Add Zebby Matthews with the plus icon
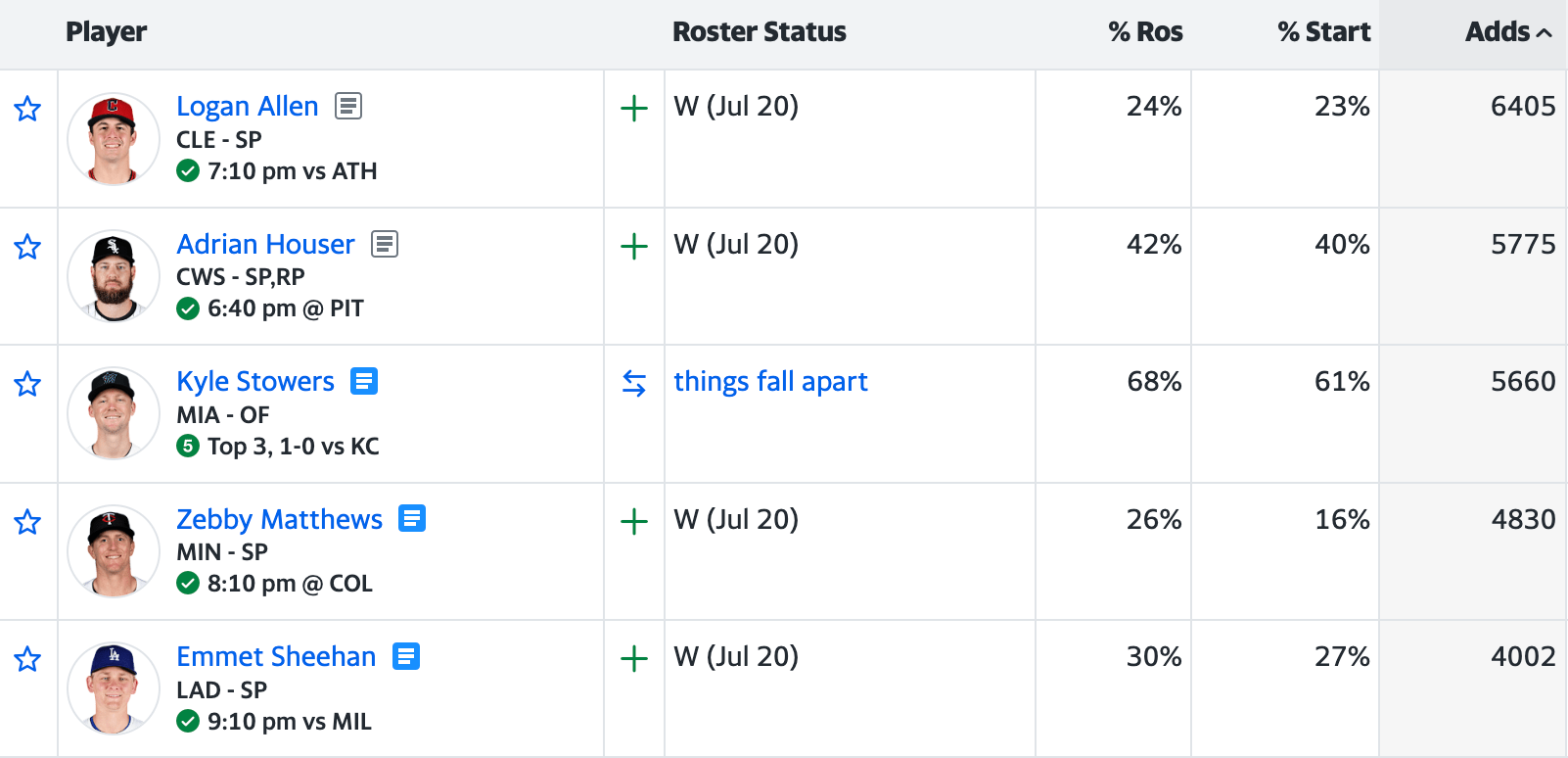The height and width of the screenshot is (758, 1568). (x=634, y=521)
